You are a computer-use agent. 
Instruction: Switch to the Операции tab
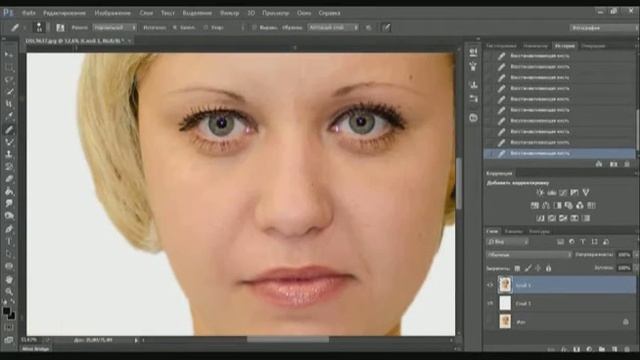pos(593,46)
